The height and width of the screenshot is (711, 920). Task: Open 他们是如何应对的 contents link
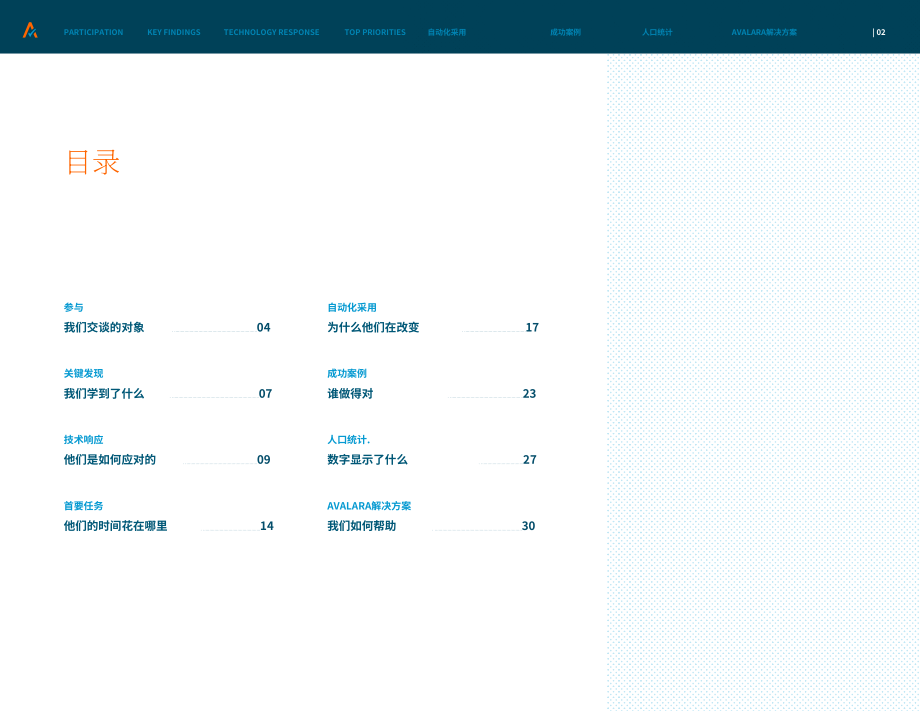[110, 460]
